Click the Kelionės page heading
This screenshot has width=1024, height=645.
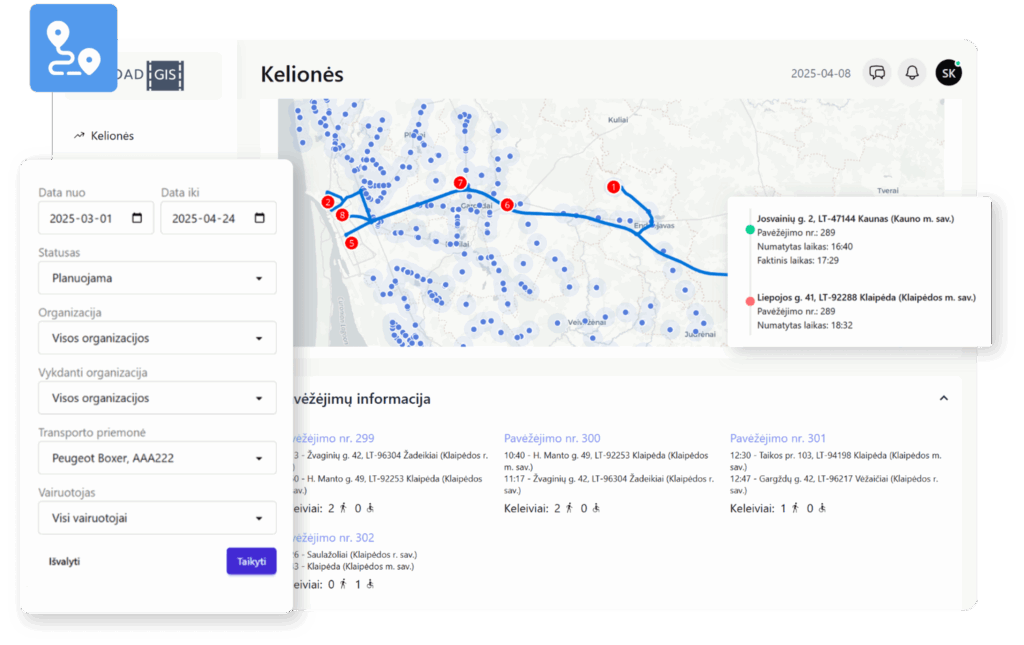coord(302,74)
